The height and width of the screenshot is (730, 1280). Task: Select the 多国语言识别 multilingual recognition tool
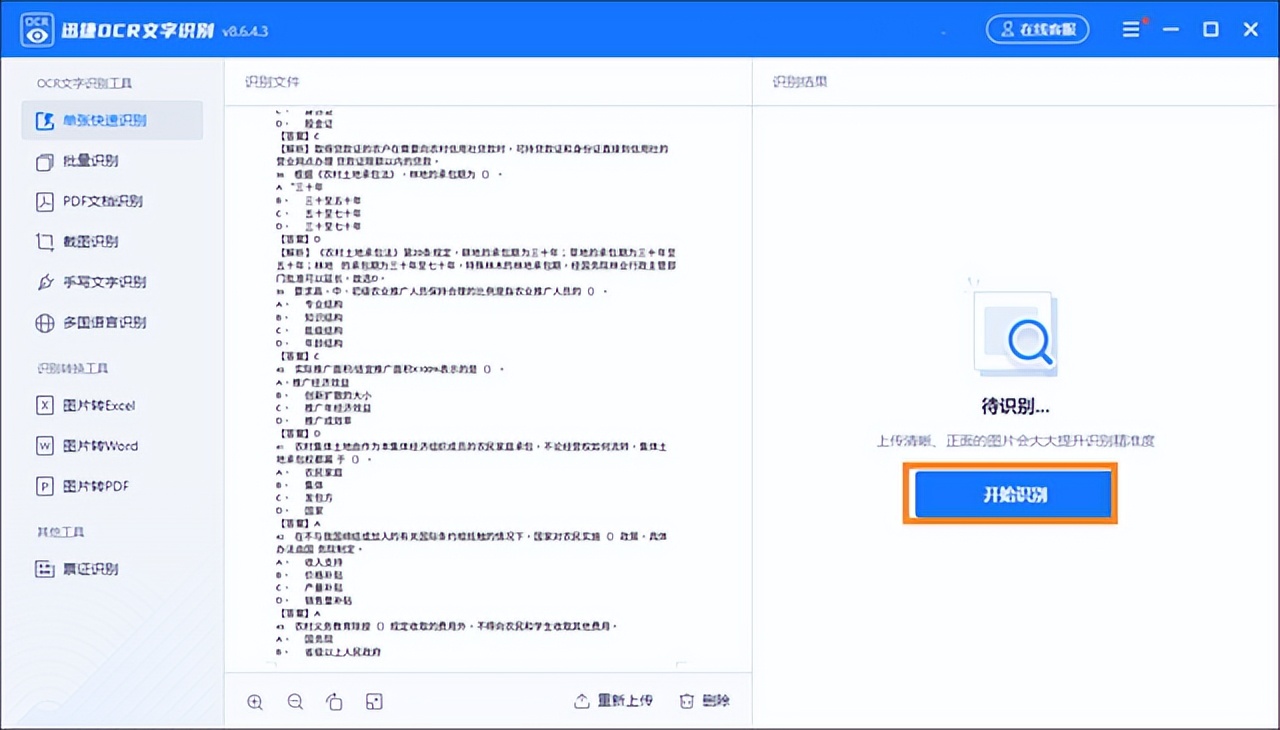(102, 322)
